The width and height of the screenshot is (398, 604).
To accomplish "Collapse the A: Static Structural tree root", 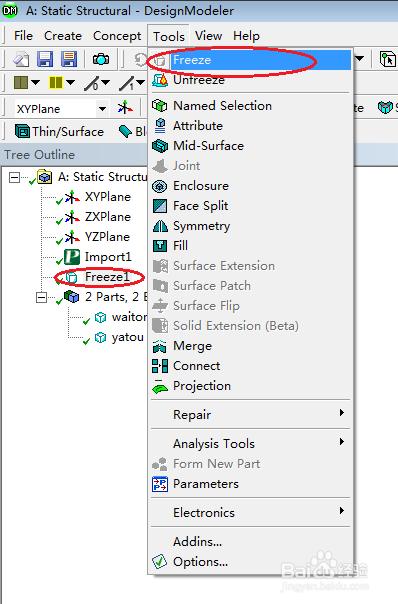I will (x=14, y=178).
